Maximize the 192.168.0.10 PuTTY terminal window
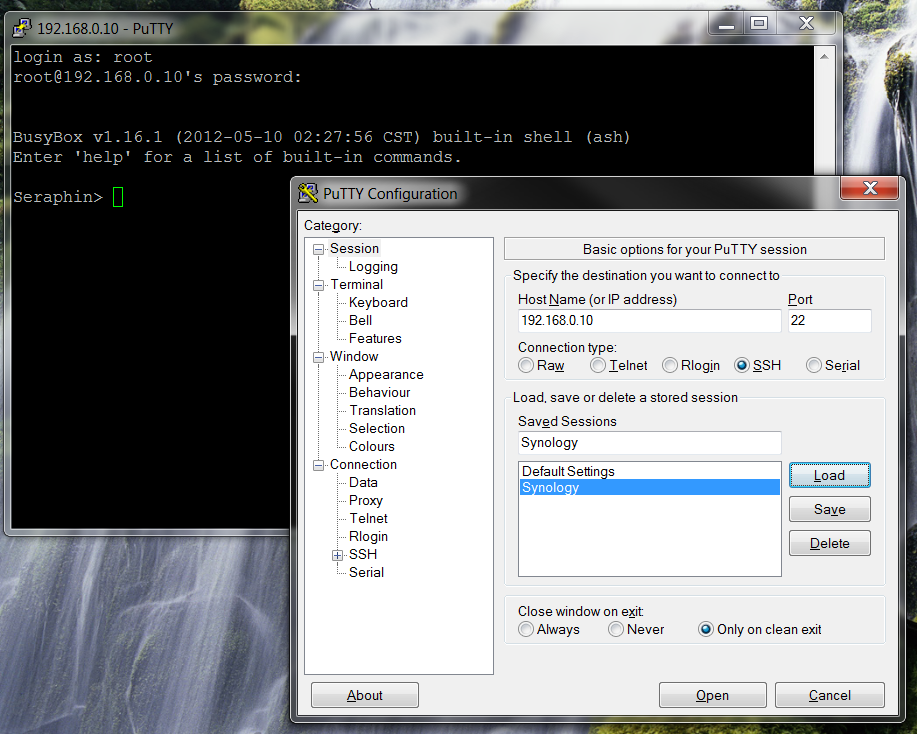The height and width of the screenshot is (734, 917). coord(759,23)
